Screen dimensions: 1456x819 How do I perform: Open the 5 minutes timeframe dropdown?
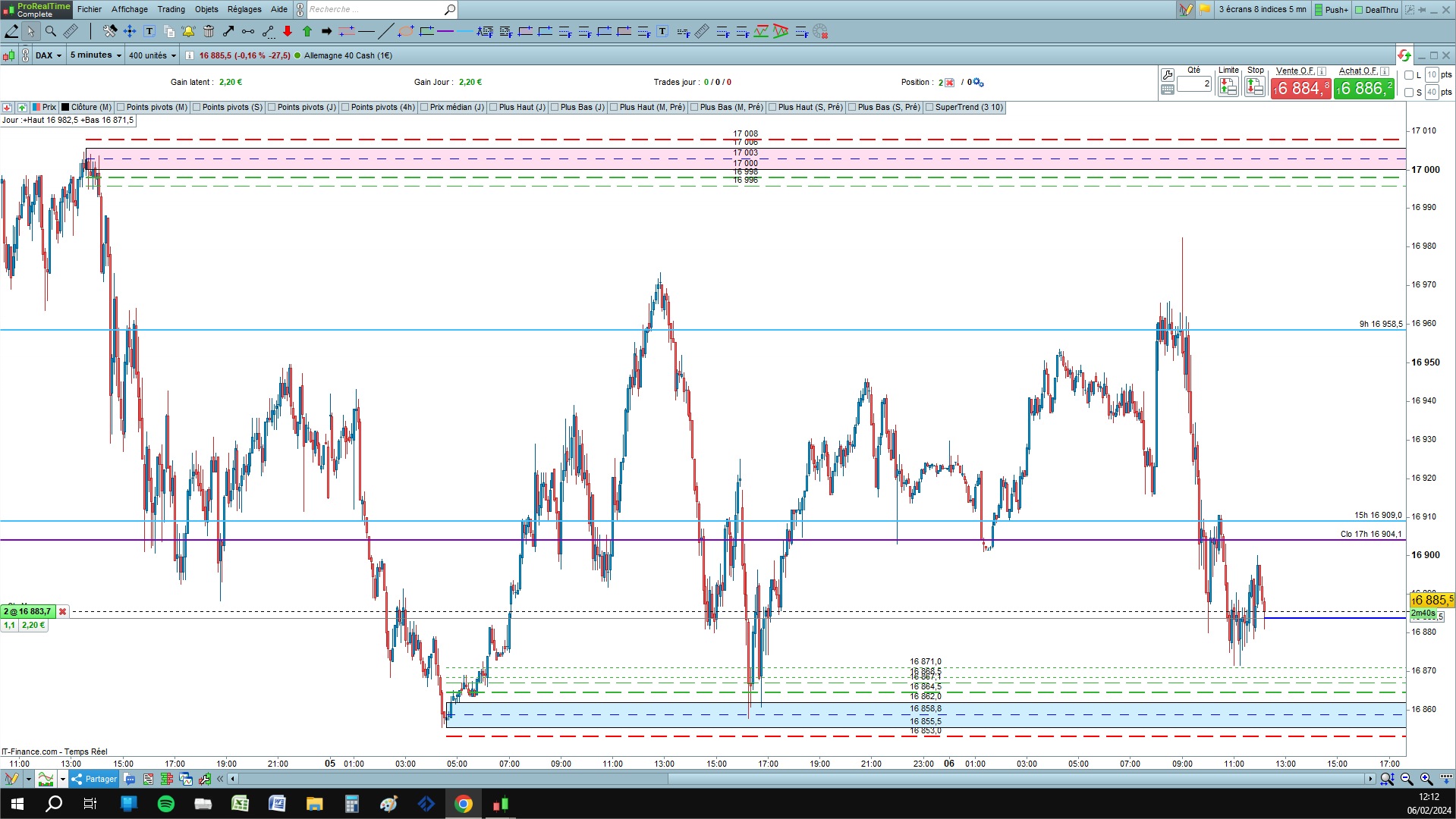[96, 55]
